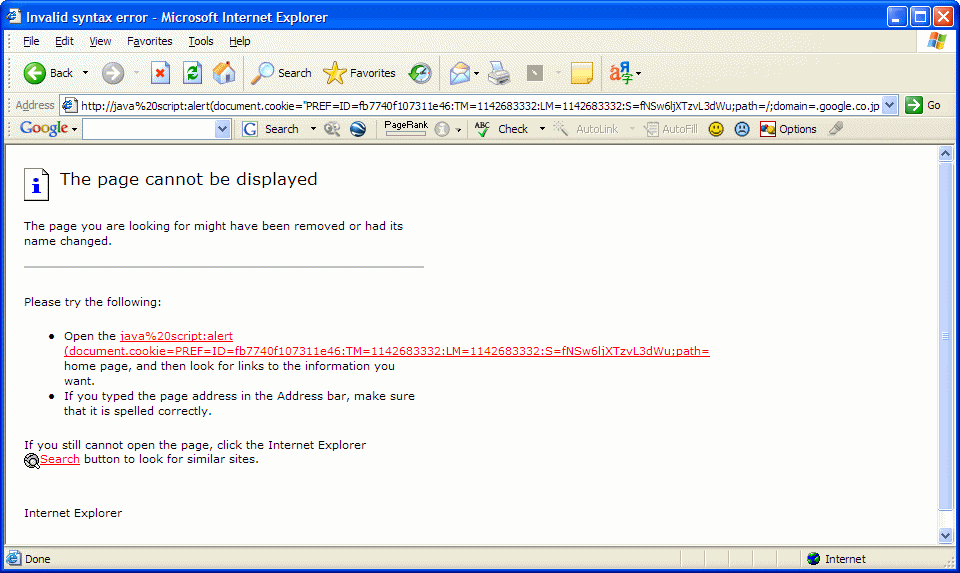Viewport: 960px width, 573px height.
Task: Click the page info circular icon
Action: 442,129
